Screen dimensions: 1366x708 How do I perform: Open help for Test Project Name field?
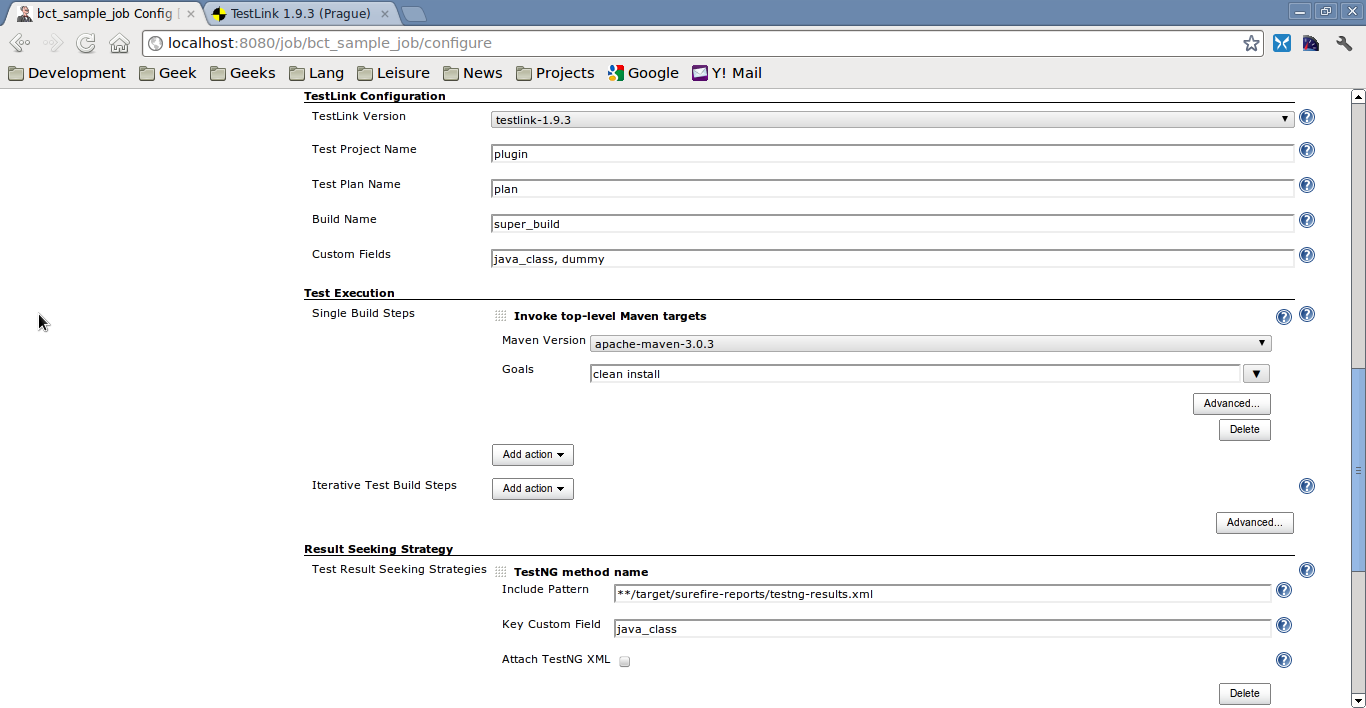pyautogui.click(x=1306, y=151)
